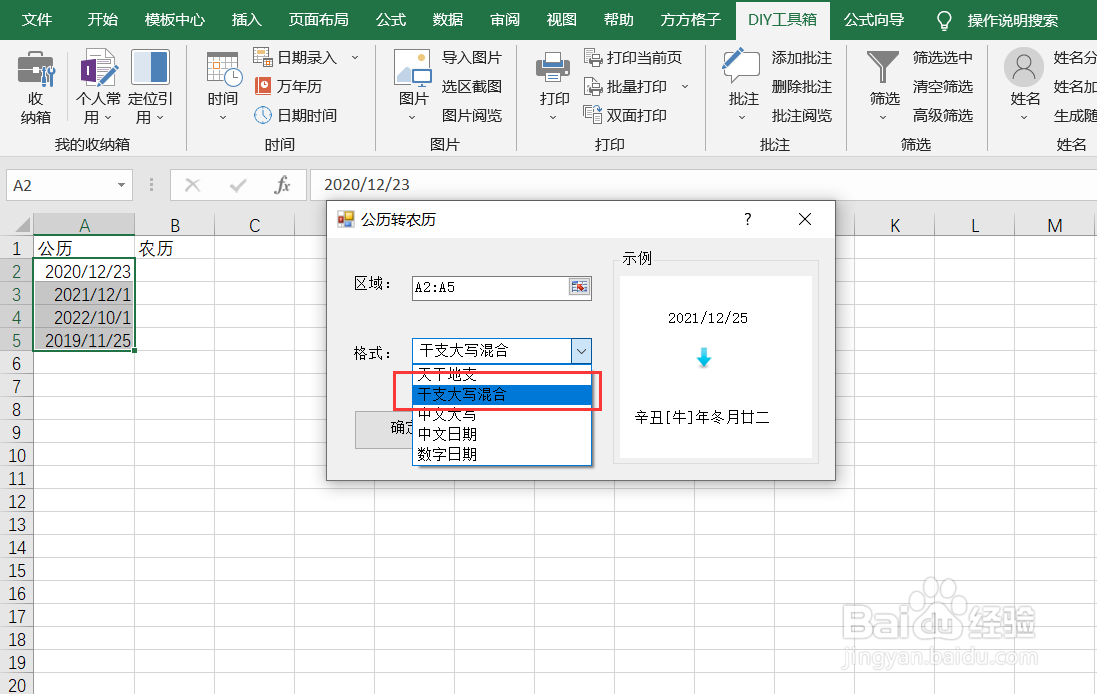Open the 文件 tab
The image size is (1097, 694).
pos(36,20)
